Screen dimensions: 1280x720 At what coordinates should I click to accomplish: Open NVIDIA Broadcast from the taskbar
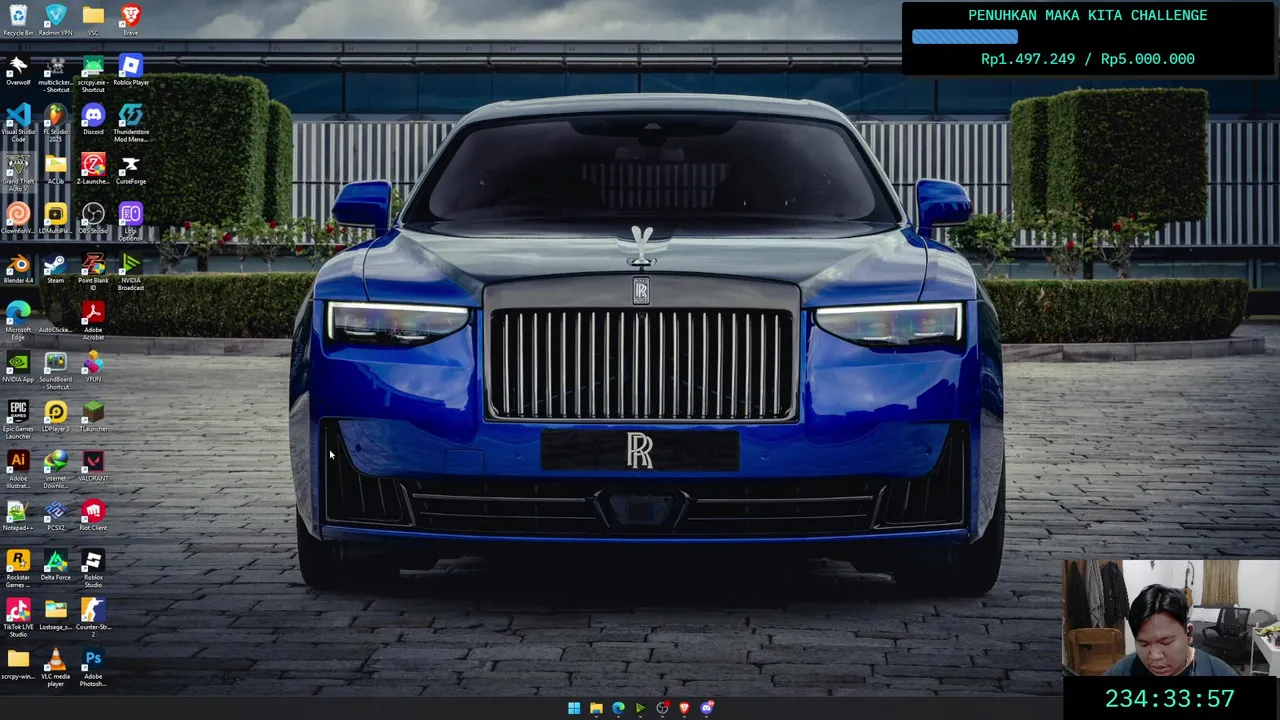[x=640, y=708]
